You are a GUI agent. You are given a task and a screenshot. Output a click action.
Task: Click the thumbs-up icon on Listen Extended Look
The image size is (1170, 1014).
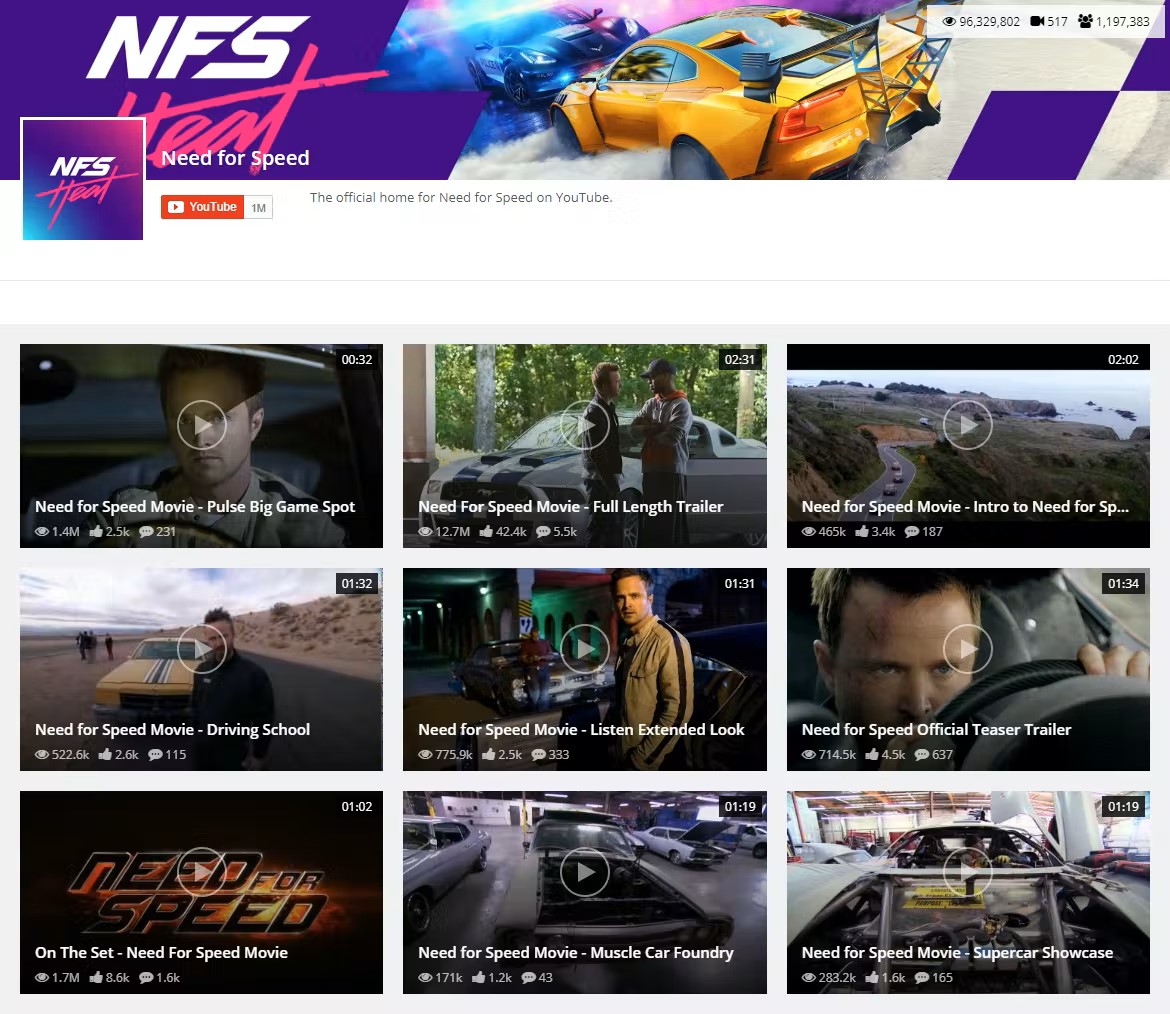pyautogui.click(x=489, y=754)
